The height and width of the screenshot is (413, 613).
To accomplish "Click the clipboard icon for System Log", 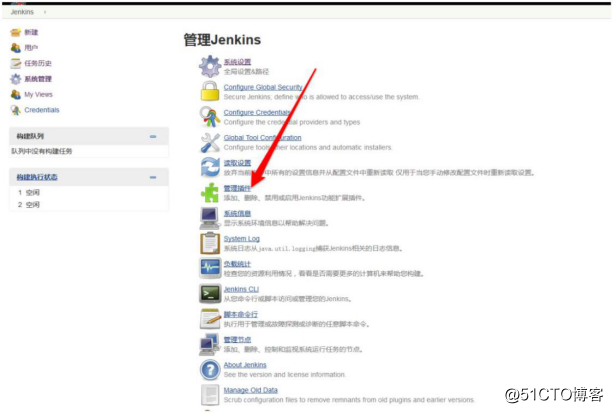I will (210, 243).
